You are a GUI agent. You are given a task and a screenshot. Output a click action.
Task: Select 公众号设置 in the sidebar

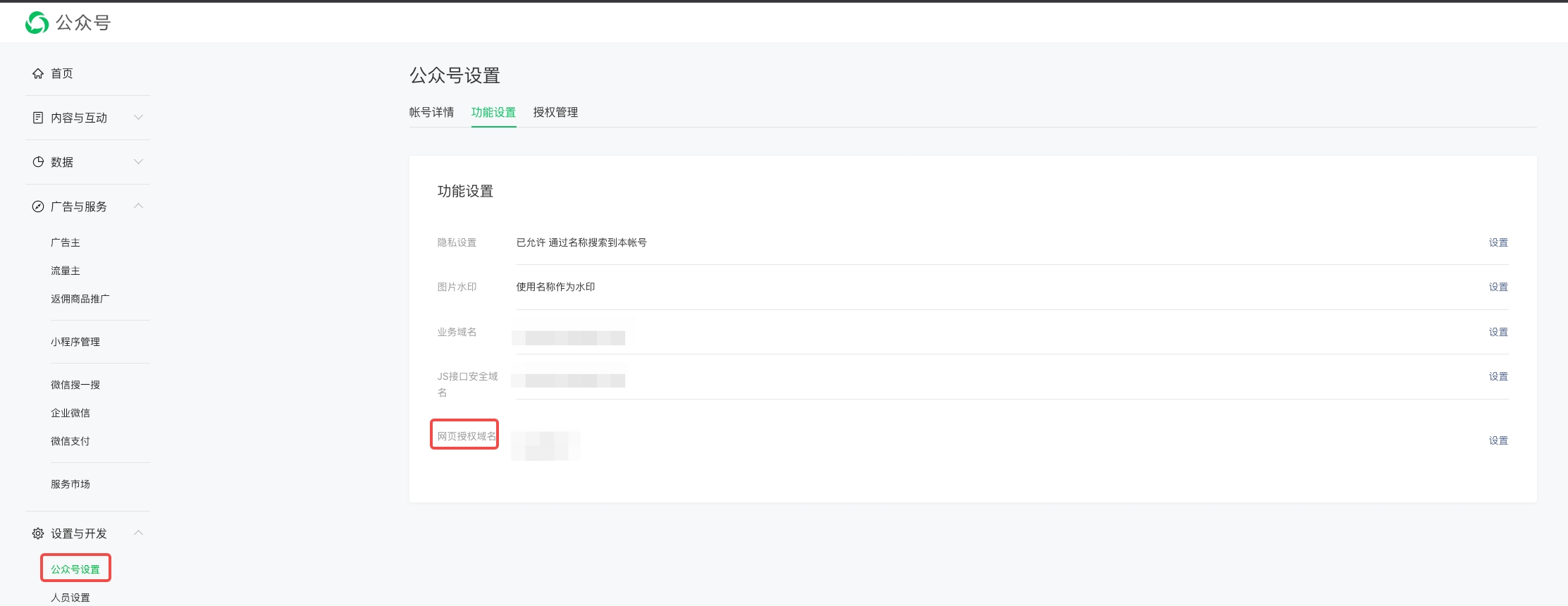pyautogui.click(x=75, y=569)
